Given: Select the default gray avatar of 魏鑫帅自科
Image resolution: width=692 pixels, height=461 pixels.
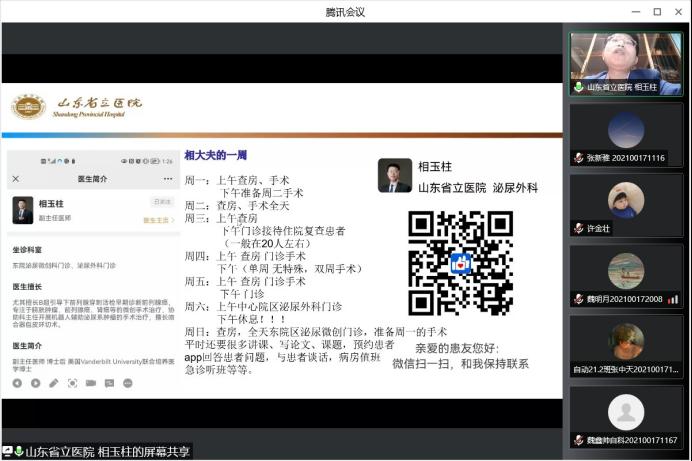Looking at the screenshot, I should [626, 412].
